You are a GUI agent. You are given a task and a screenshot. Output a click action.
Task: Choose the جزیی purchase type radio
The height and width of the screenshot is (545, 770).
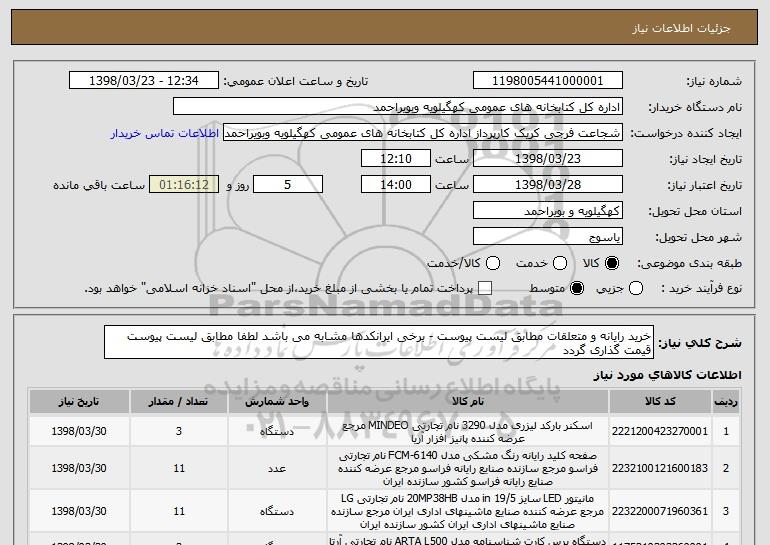[636, 288]
